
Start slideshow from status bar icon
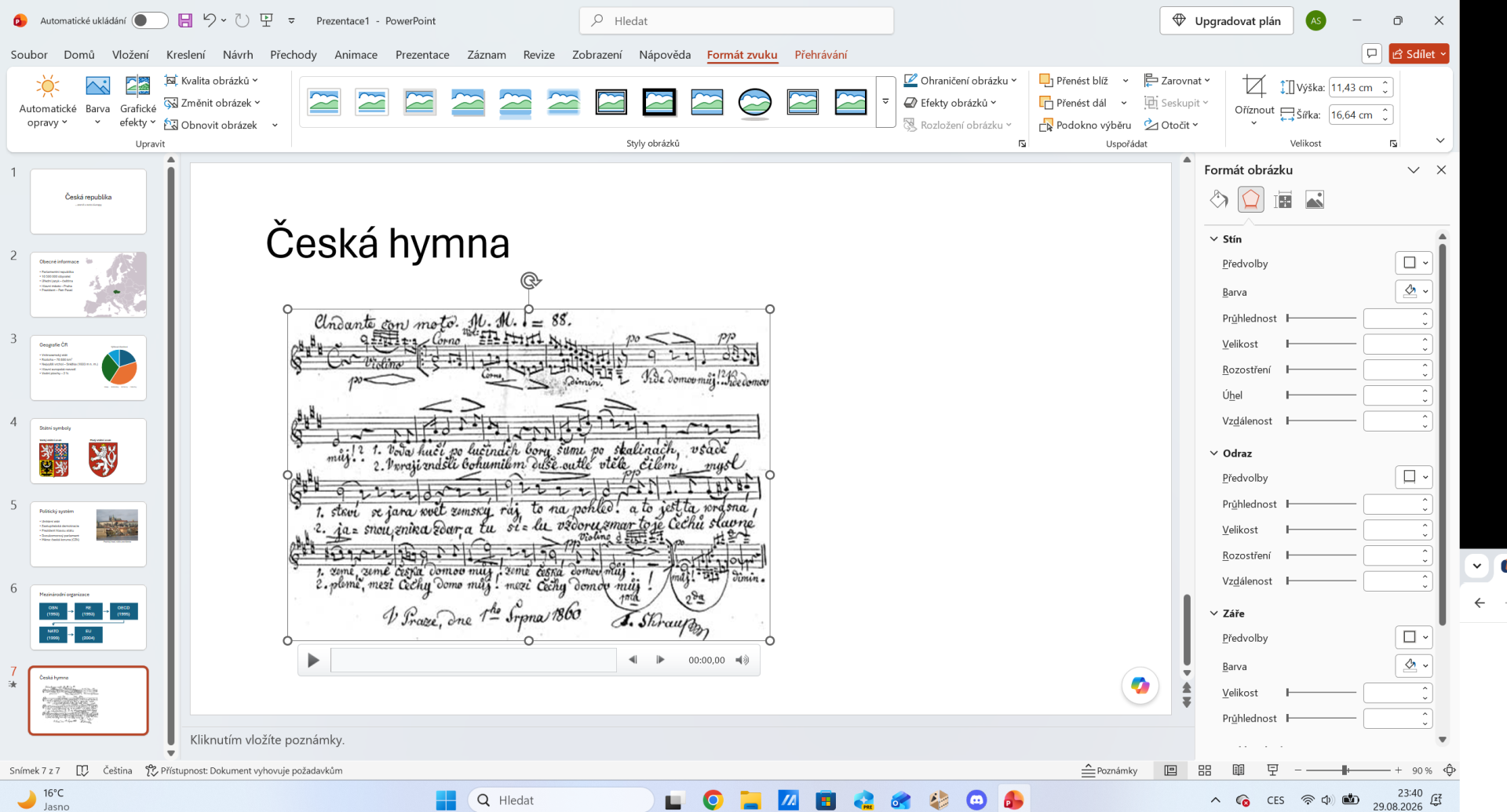[x=1272, y=770]
